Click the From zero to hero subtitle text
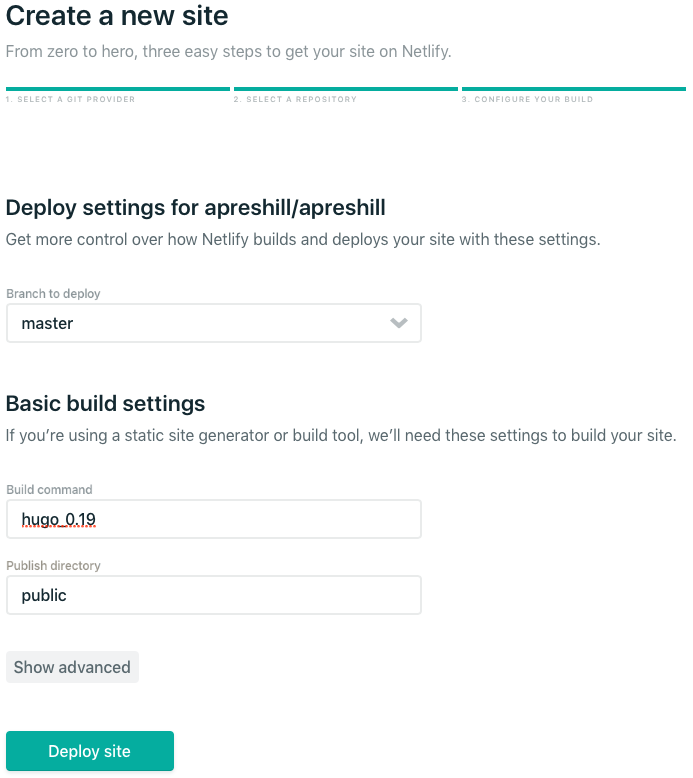The height and width of the screenshot is (778, 693). (228, 51)
